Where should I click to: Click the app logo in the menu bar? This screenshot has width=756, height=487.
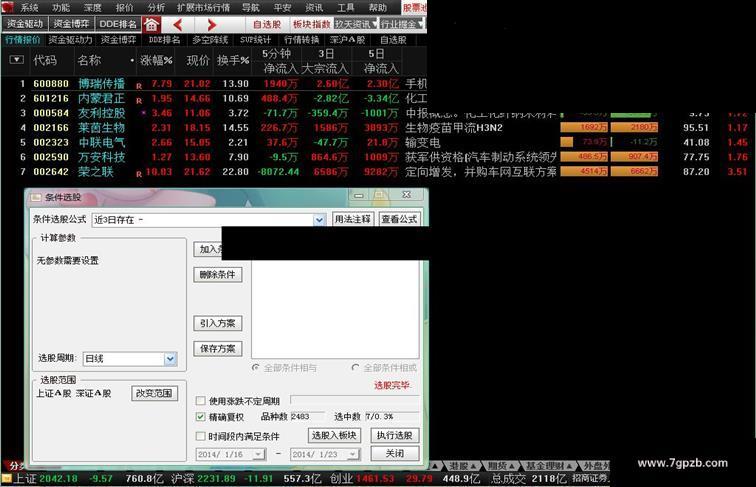tap(7, 7)
